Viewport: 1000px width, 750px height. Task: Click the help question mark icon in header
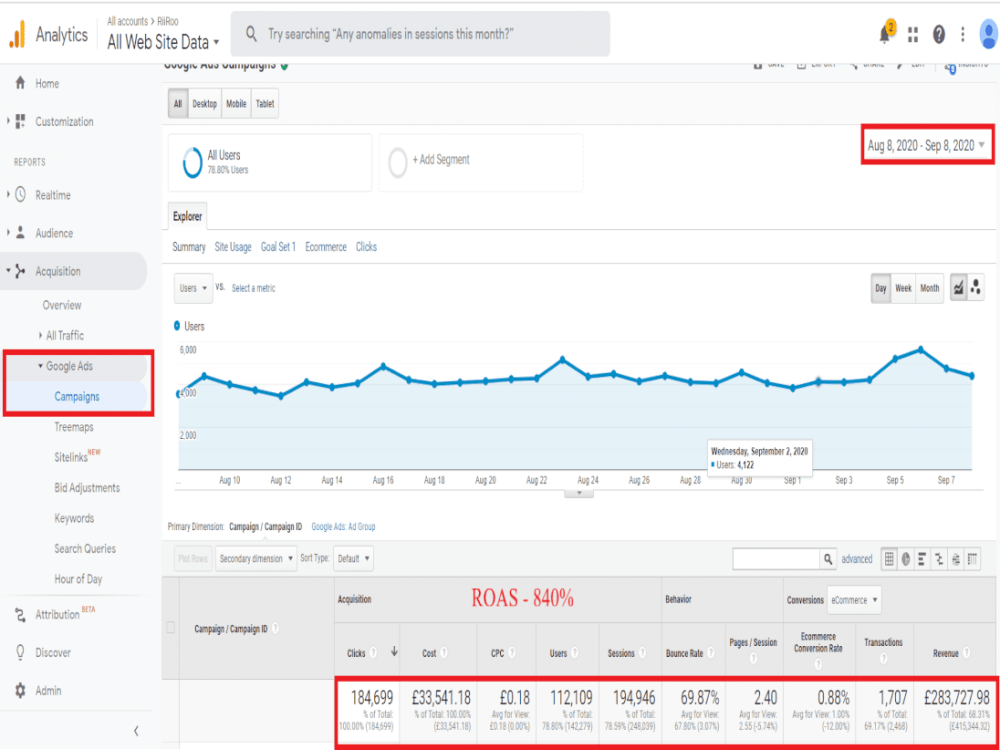point(938,34)
